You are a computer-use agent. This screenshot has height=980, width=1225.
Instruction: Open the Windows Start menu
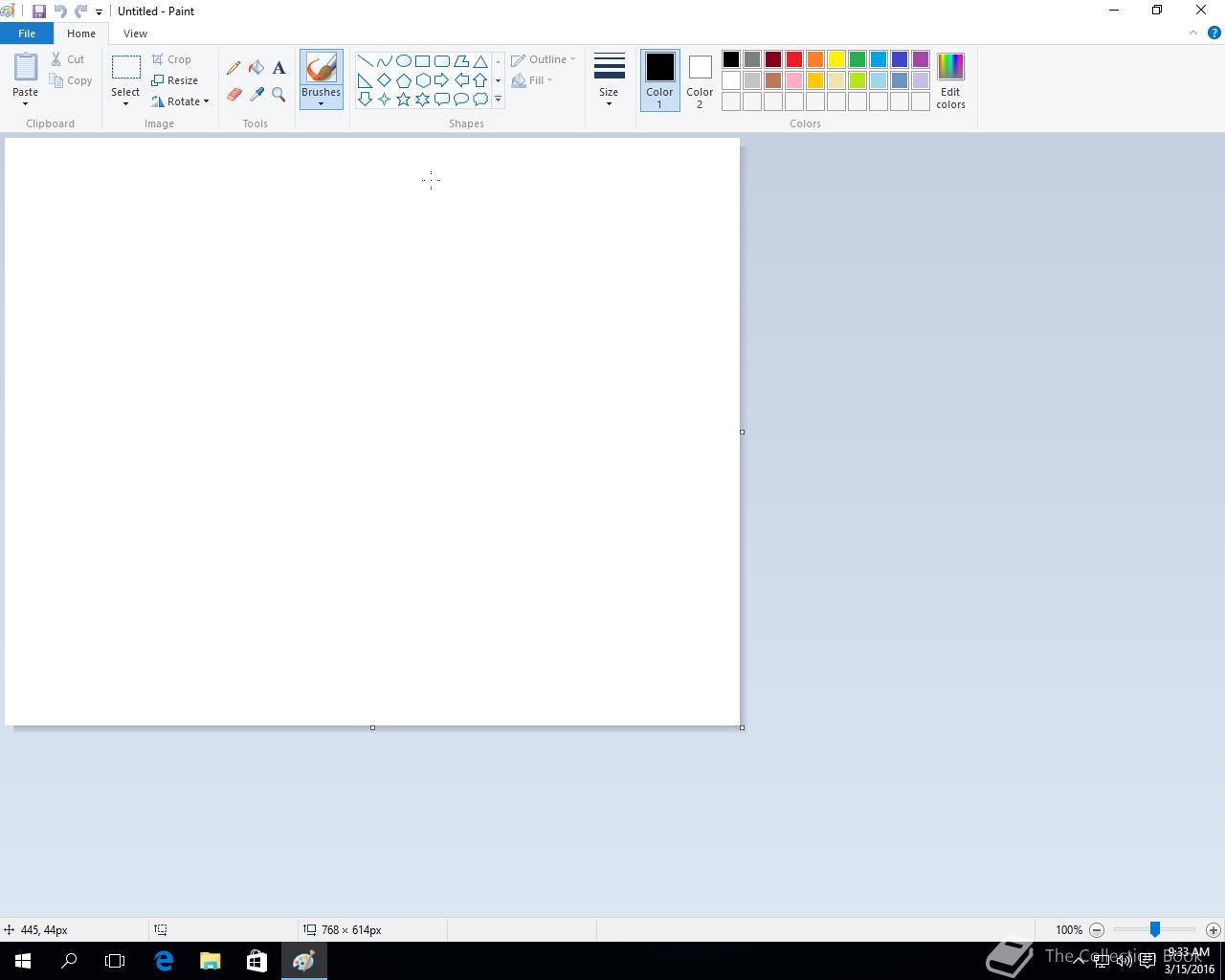click(23, 961)
